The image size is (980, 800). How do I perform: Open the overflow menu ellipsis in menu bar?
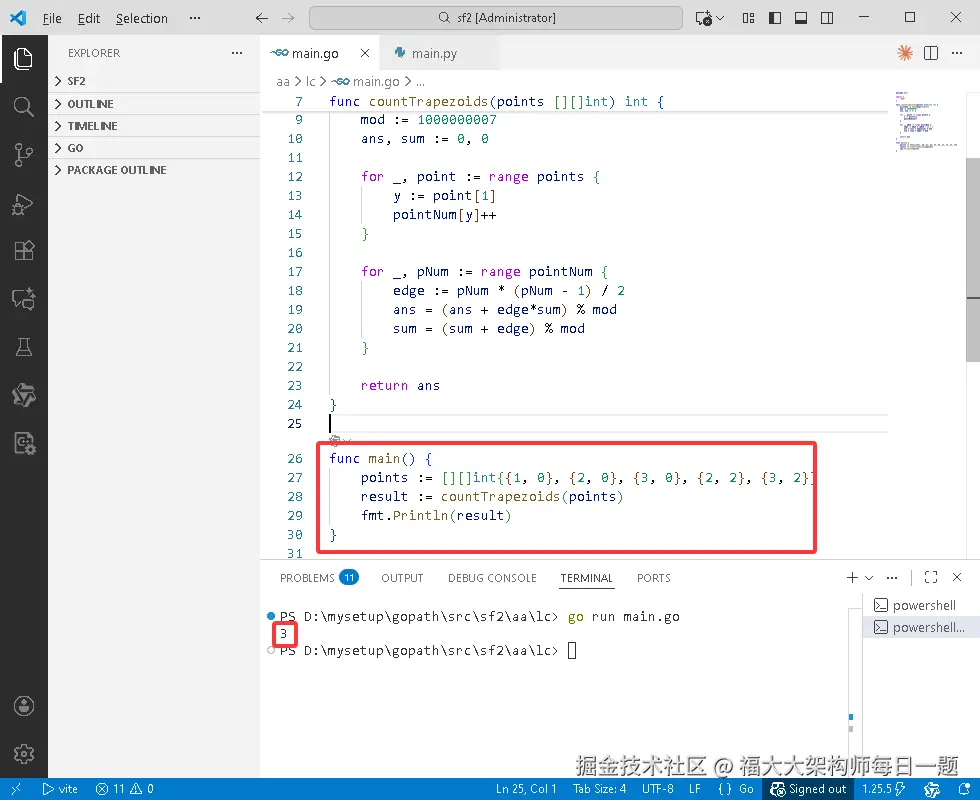pyautogui.click(x=195, y=18)
